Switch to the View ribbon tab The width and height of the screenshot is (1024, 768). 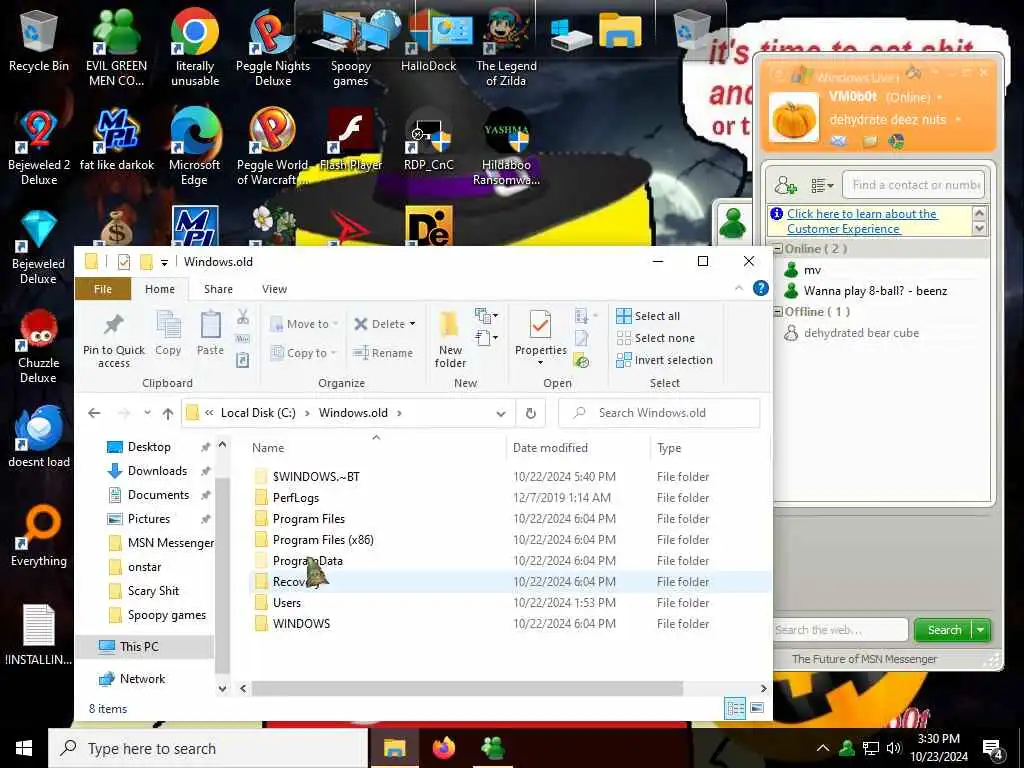point(274,289)
